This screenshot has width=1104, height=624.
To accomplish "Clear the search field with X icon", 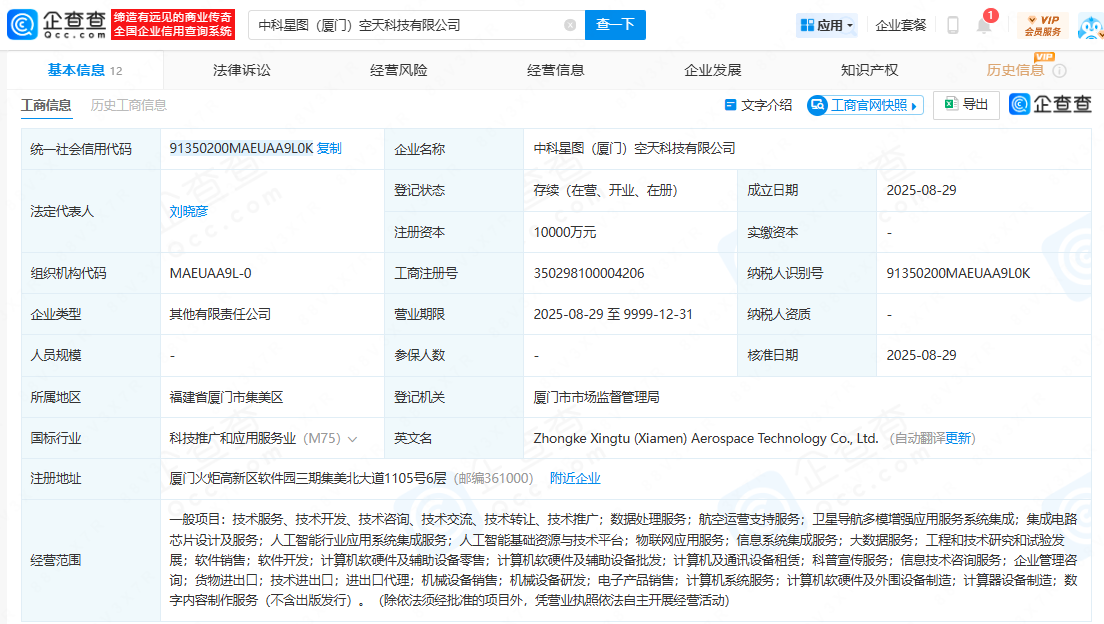I will 570,25.
